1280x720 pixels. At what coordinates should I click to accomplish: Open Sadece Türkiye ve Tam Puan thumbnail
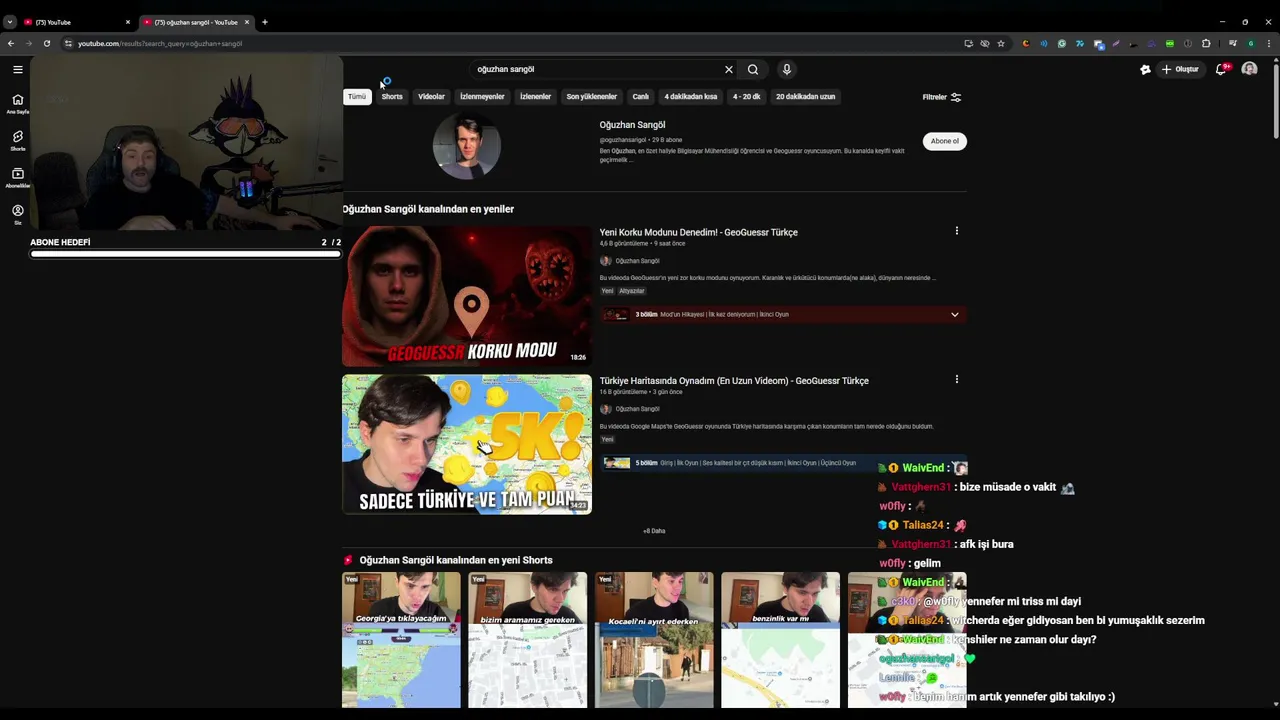pos(467,444)
